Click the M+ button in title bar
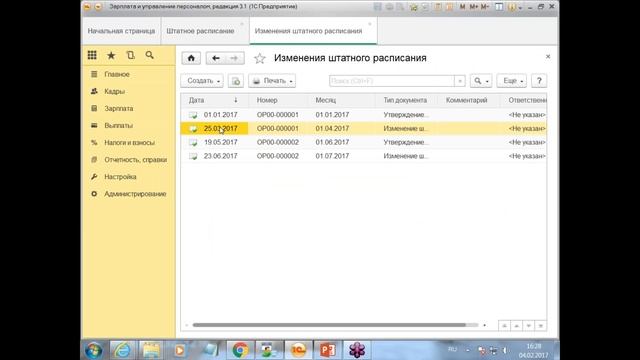The height and width of the screenshot is (360, 640). point(473,7)
